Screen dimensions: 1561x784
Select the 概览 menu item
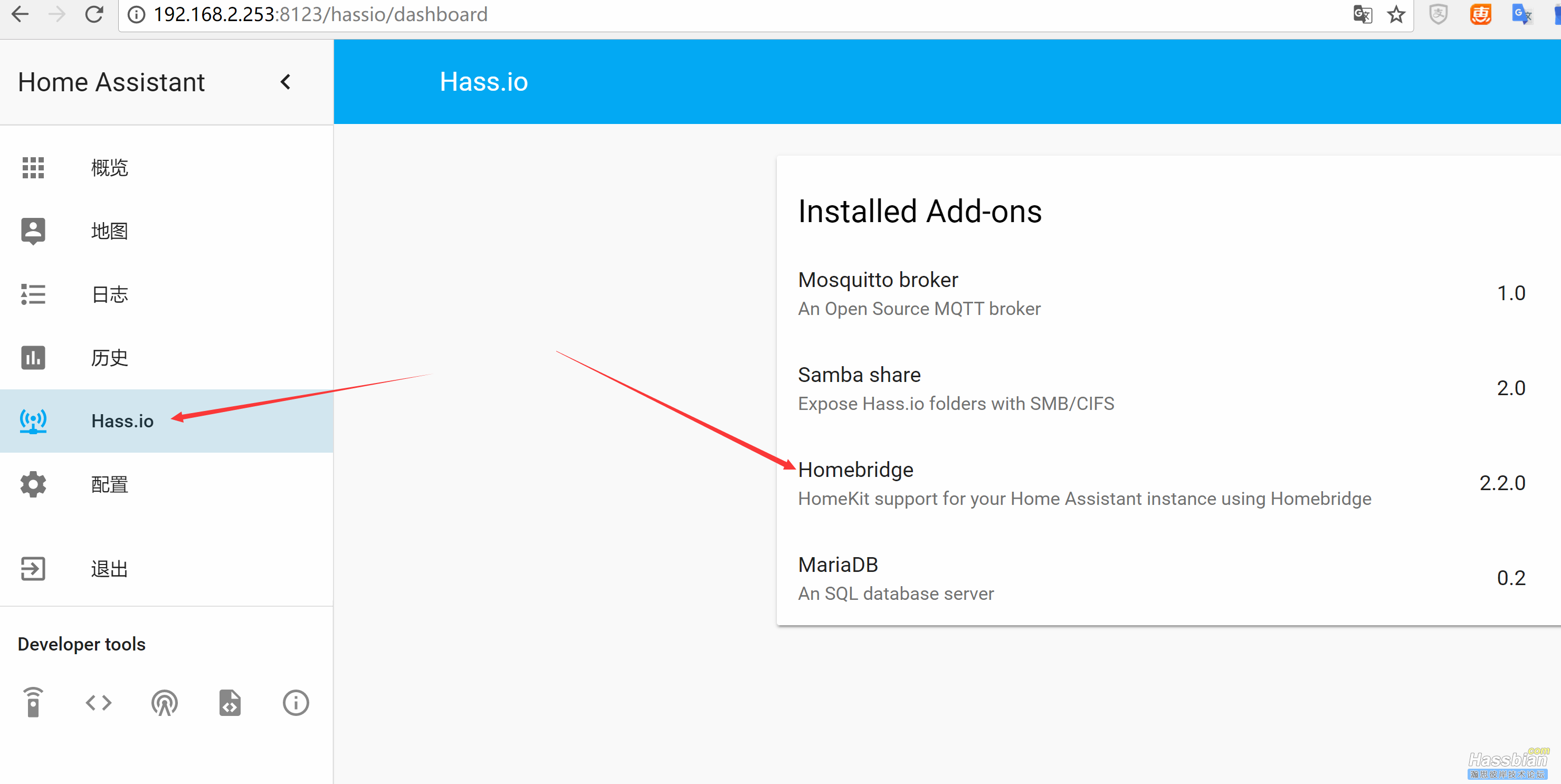coord(167,168)
